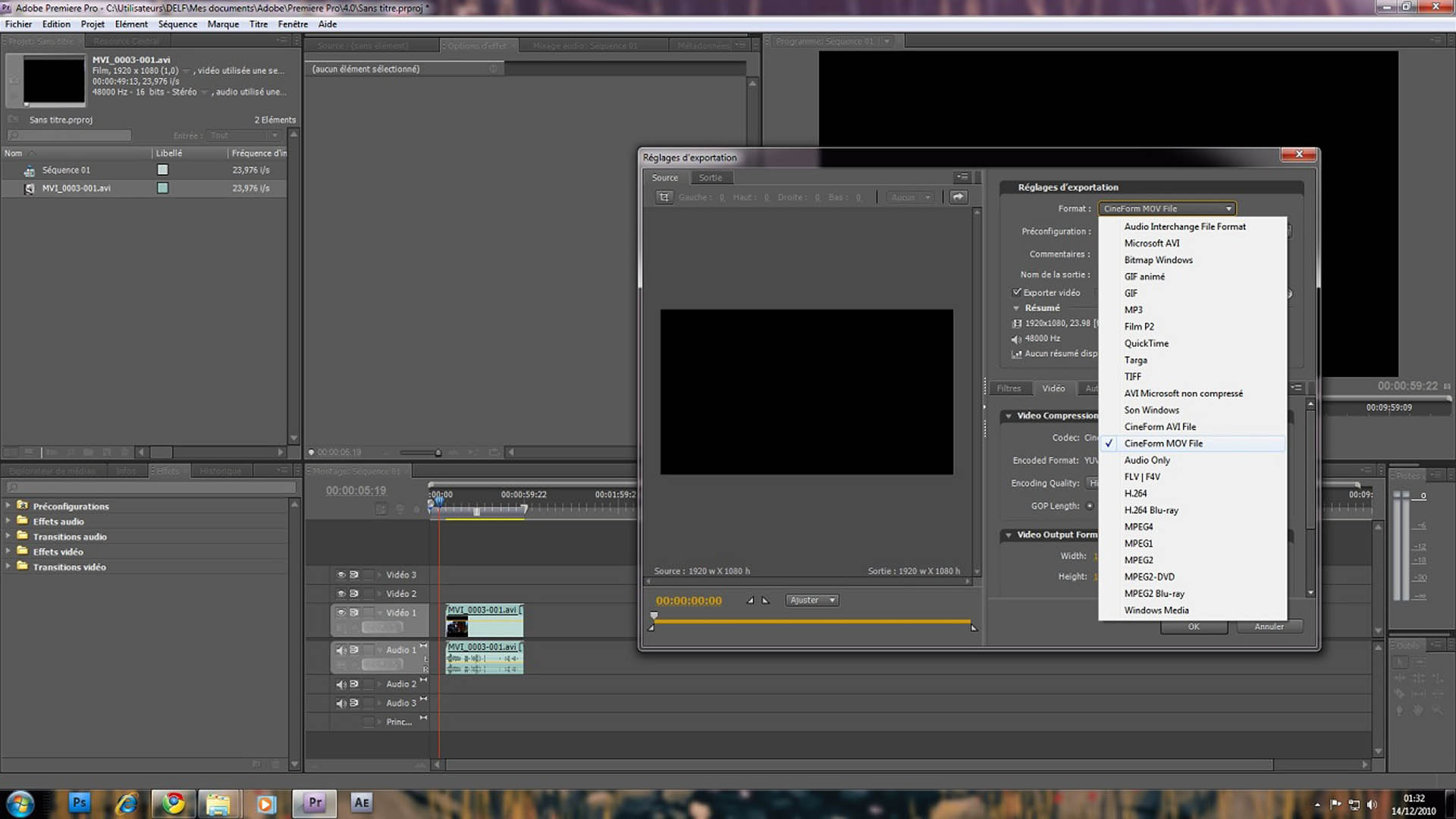Open the Format dropdown showing CineForm MOV File
The height and width of the screenshot is (819, 1456).
click(1166, 209)
